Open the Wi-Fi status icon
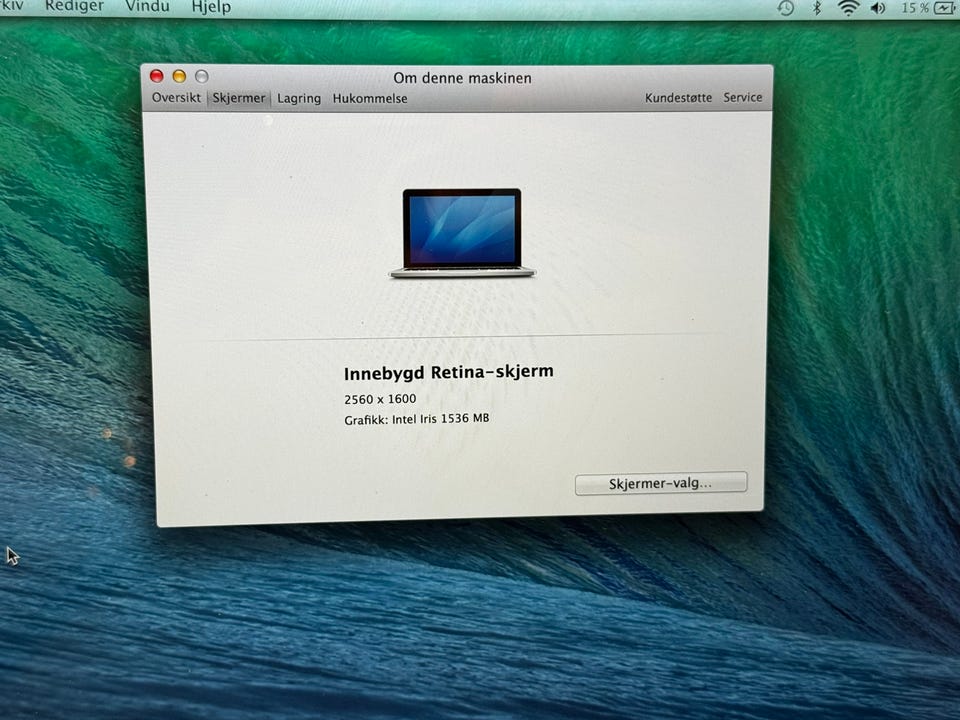The height and width of the screenshot is (720, 960). [848, 7]
